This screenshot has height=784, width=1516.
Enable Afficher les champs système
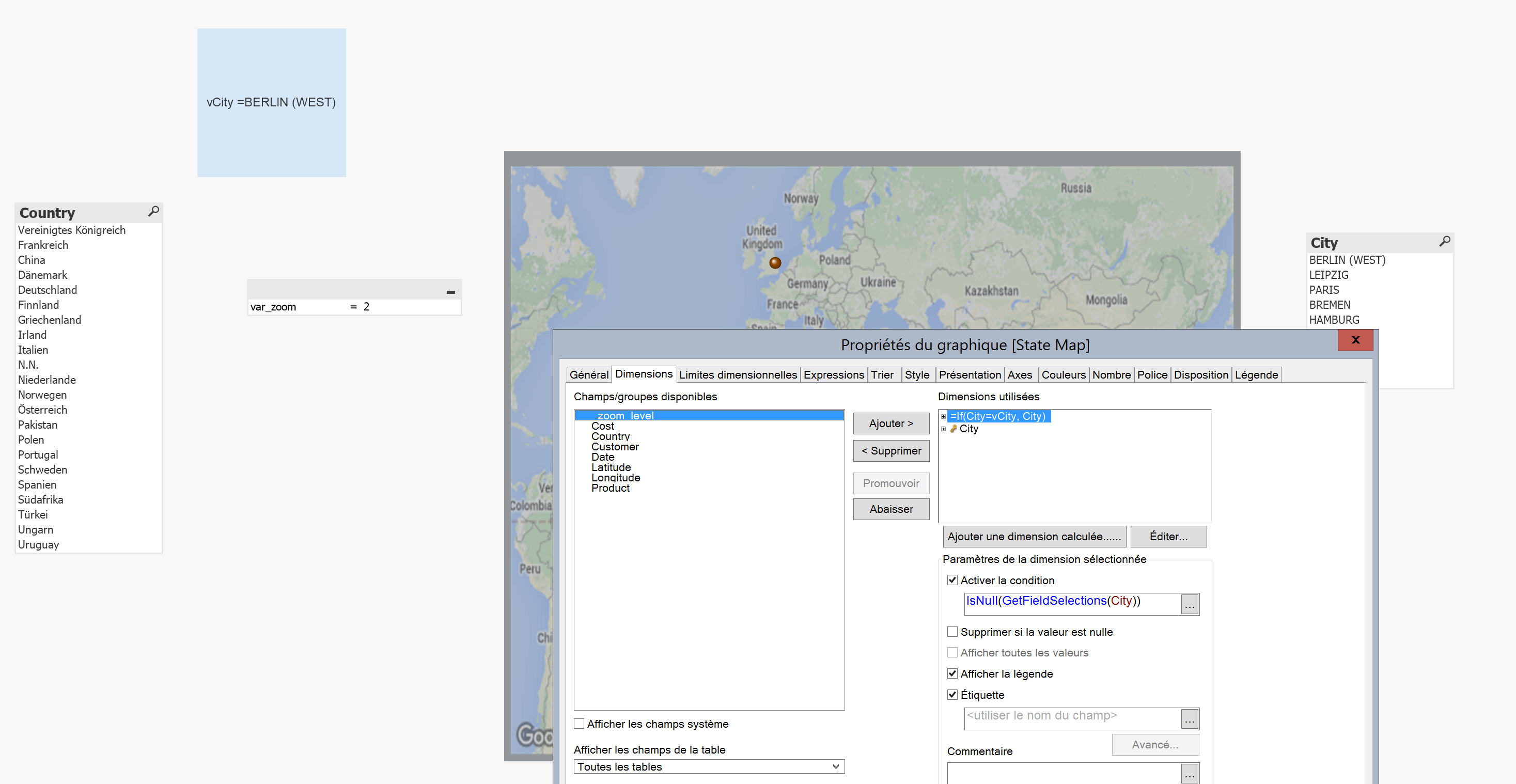click(x=579, y=724)
